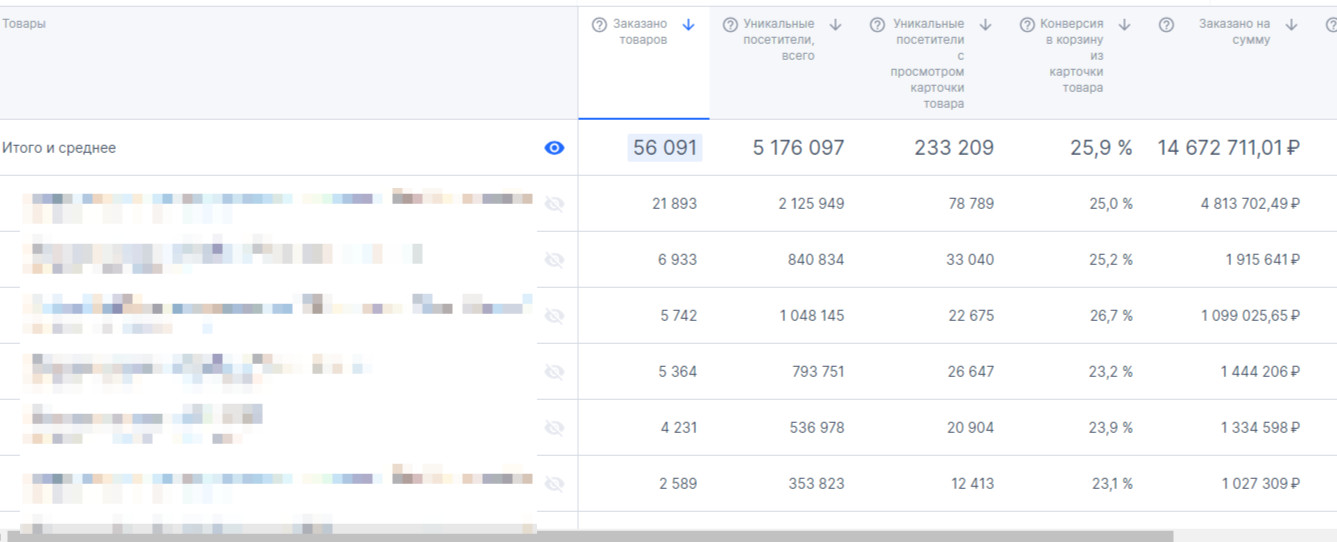Click ordered items cell 5 742
Screen dimensions: 1337x542
click(x=678, y=316)
